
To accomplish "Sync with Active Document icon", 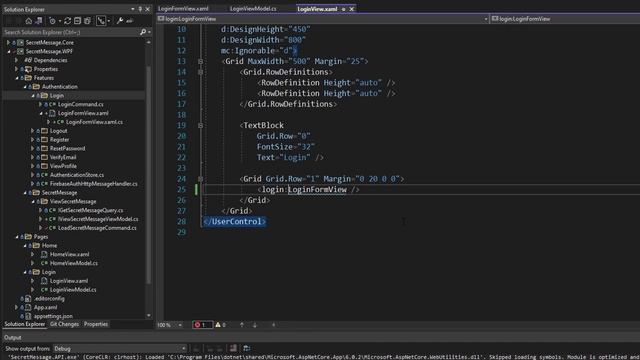I will tap(67, 21).
